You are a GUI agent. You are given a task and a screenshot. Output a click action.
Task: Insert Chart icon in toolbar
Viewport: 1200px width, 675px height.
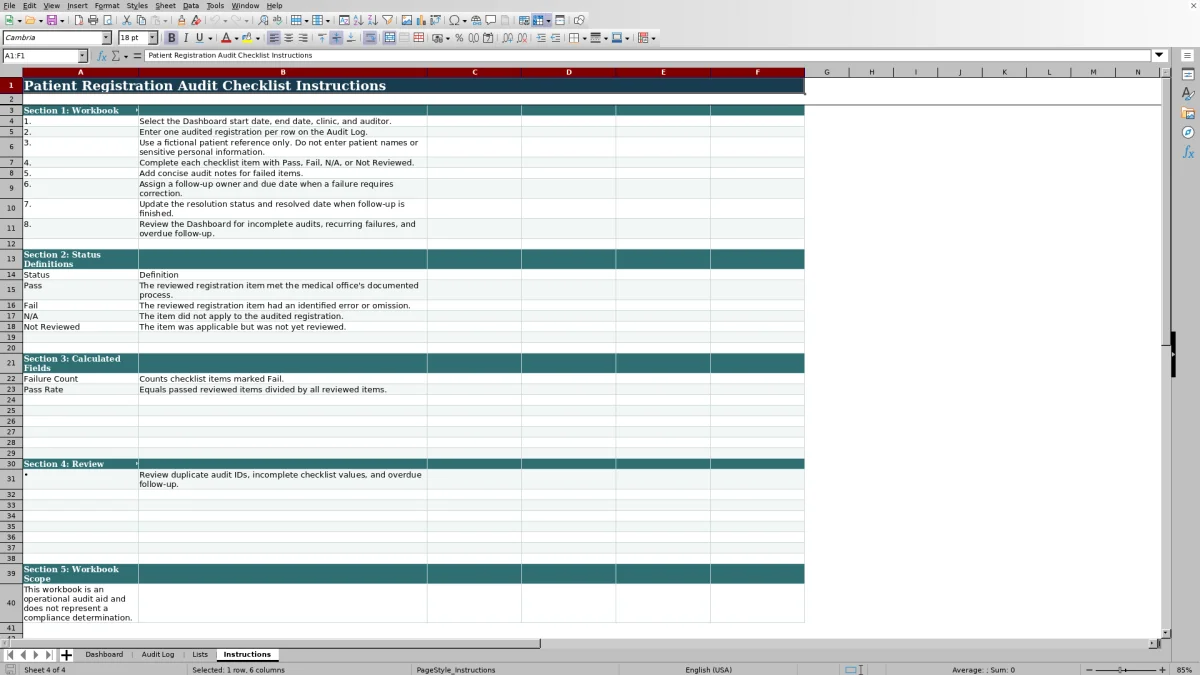(x=421, y=20)
